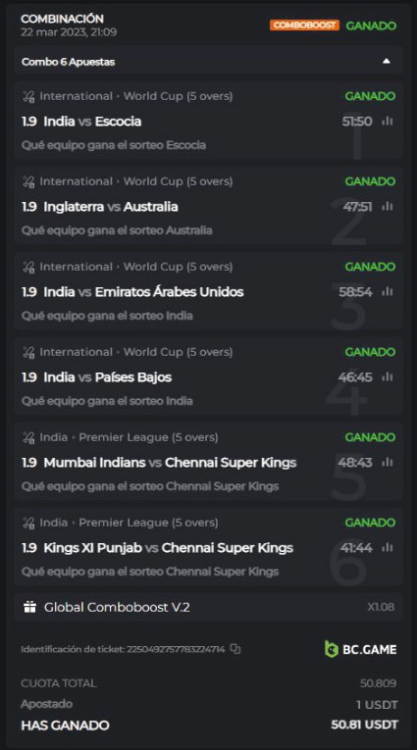Viewport: 417px width, 750px height.
Task: Open the India vs Escocia match
Action: point(92,121)
